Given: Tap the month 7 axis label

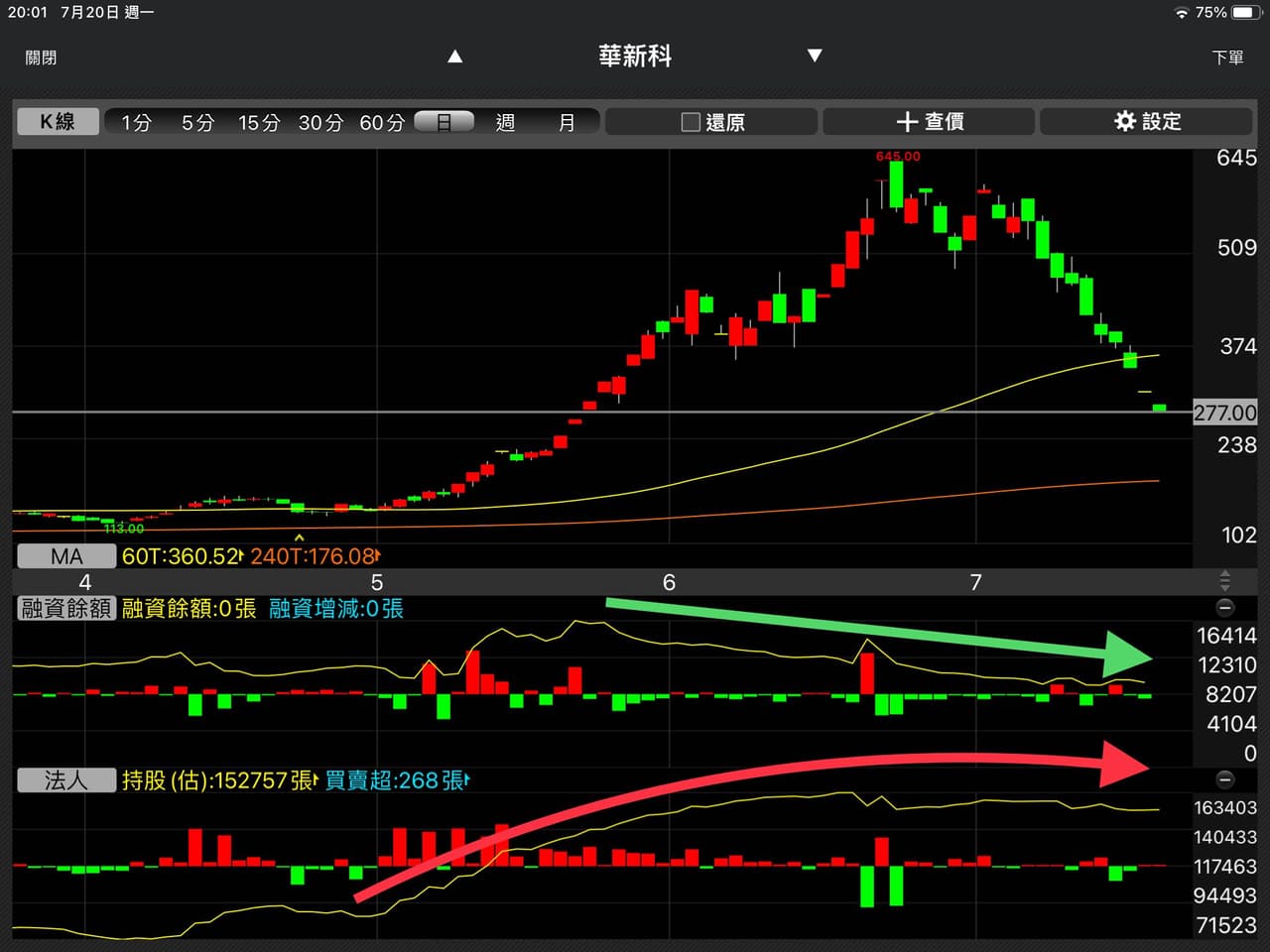Looking at the screenshot, I should (975, 582).
